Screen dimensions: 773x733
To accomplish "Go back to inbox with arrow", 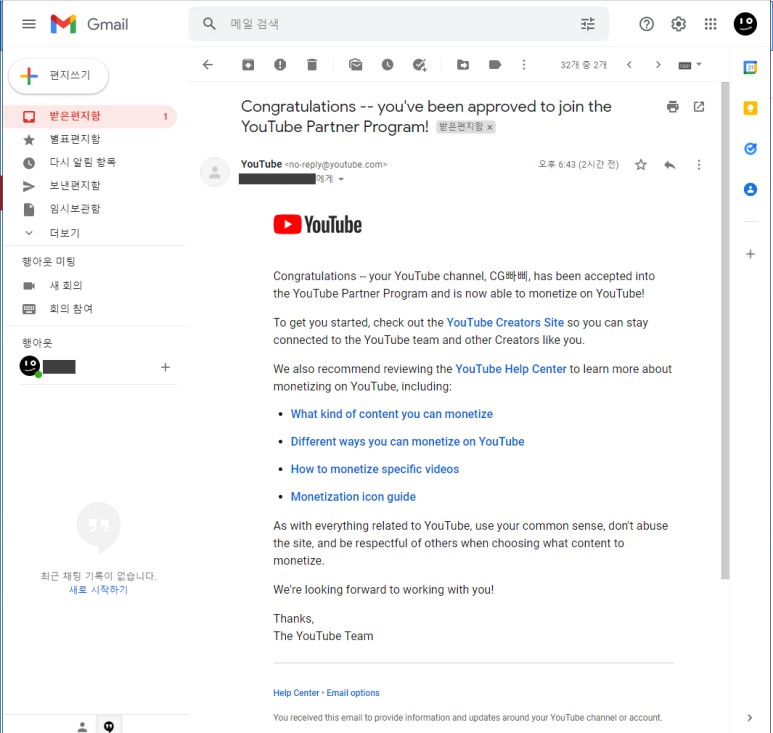I will click(x=208, y=65).
